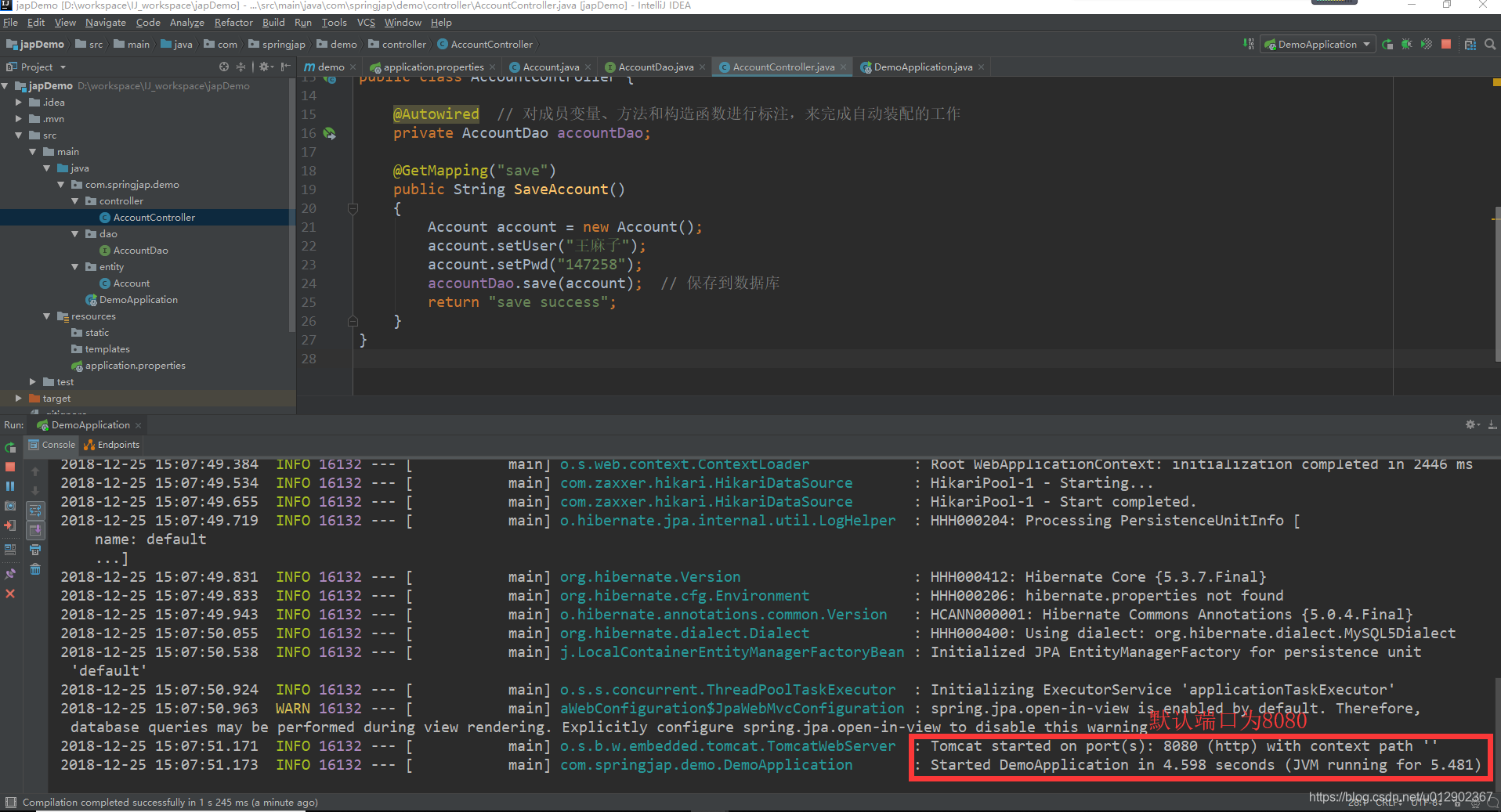Pause output in the Run panel

[x=10, y=486]
